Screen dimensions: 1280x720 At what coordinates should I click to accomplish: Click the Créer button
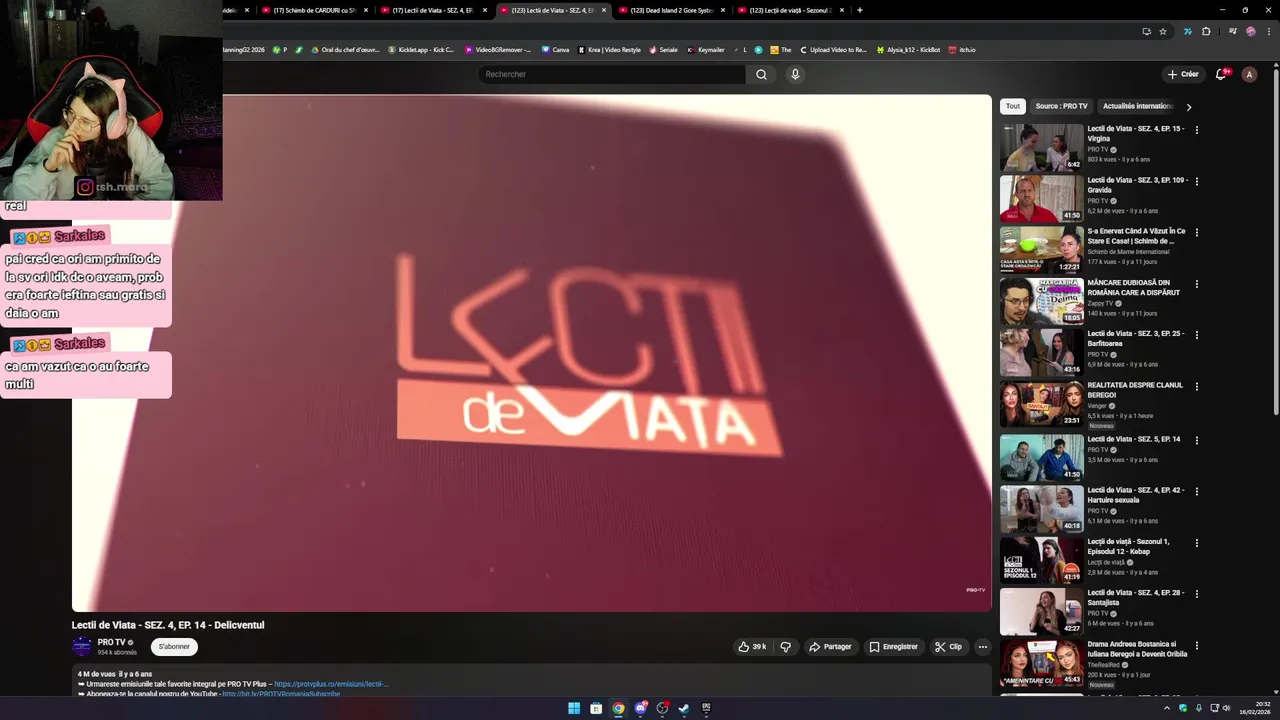(1182, 74)
